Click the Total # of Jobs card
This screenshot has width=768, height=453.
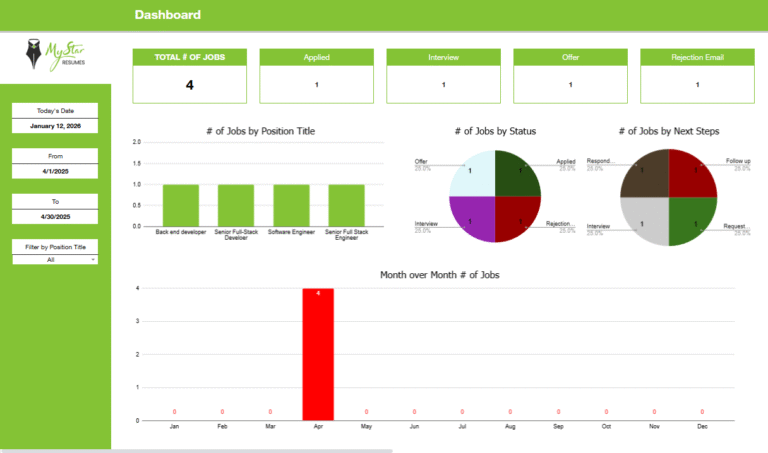click(x=189, y=76)
